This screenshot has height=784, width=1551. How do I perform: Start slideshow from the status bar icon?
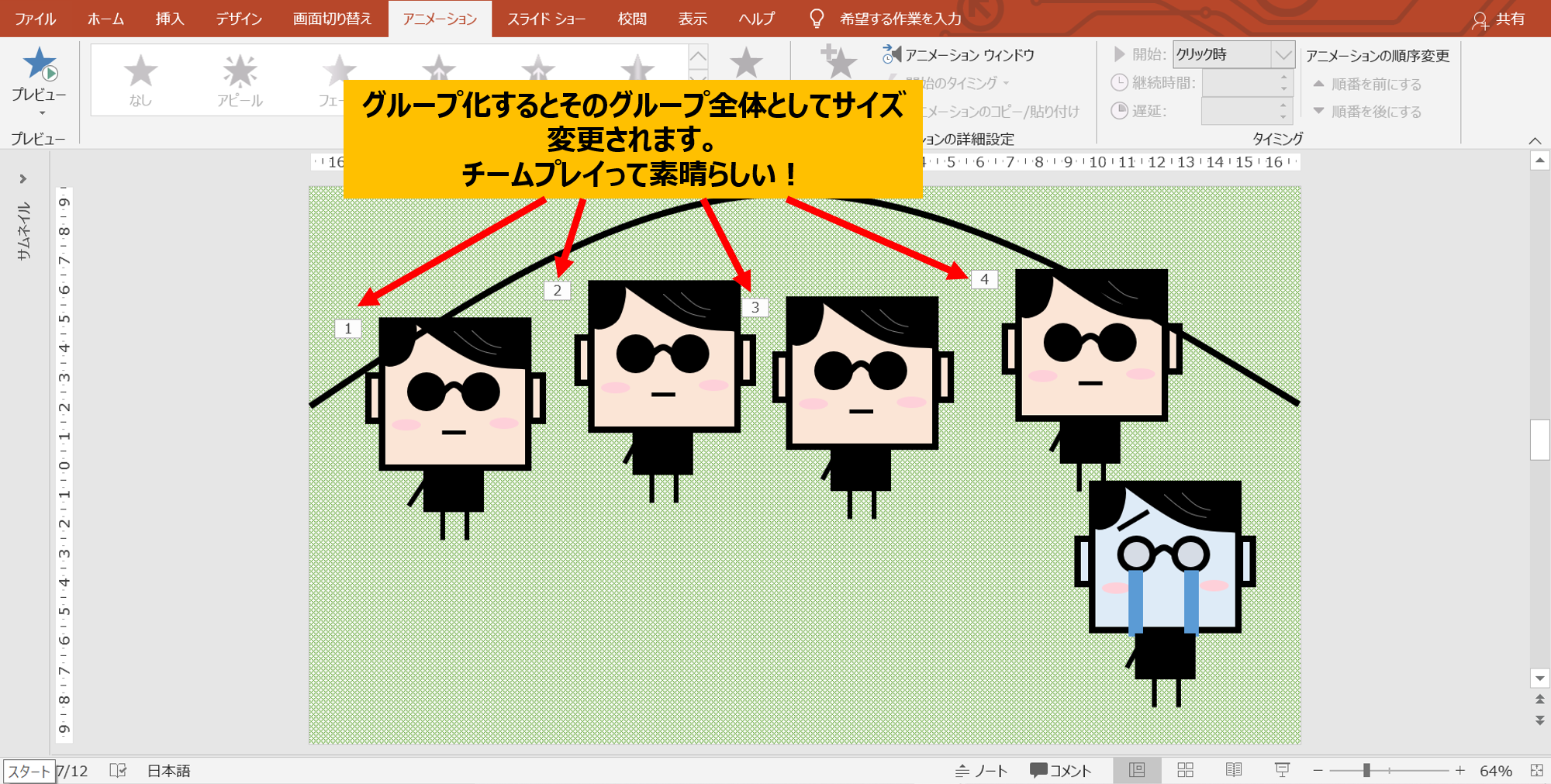(1282, 770)
